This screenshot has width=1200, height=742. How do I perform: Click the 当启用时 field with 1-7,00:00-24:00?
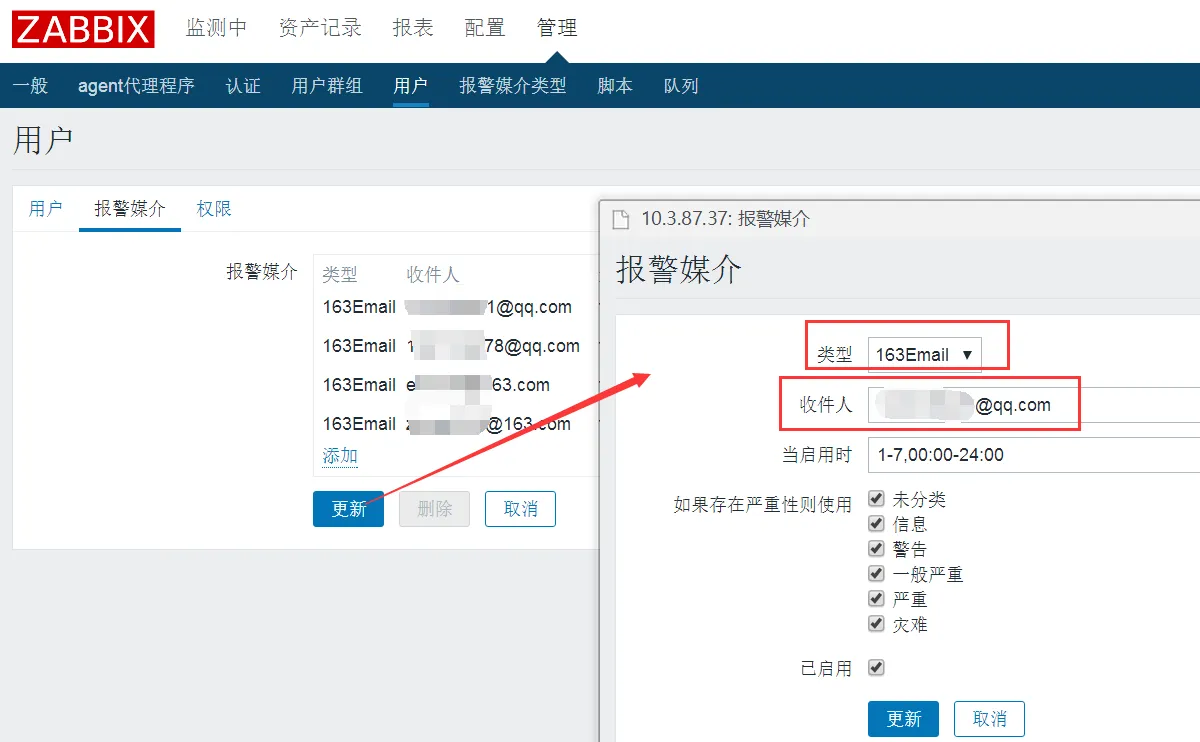[x=1034, y=455]
